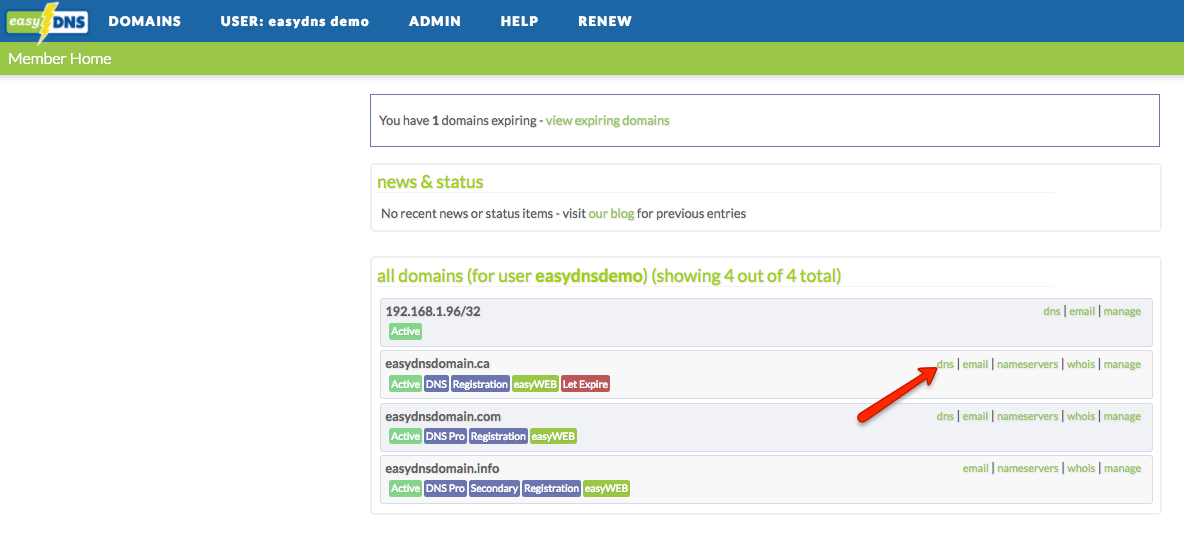The image size is (1184, 534).
Task: Open dns settings for easydnsdomain.ca
Action: (945, 364)
